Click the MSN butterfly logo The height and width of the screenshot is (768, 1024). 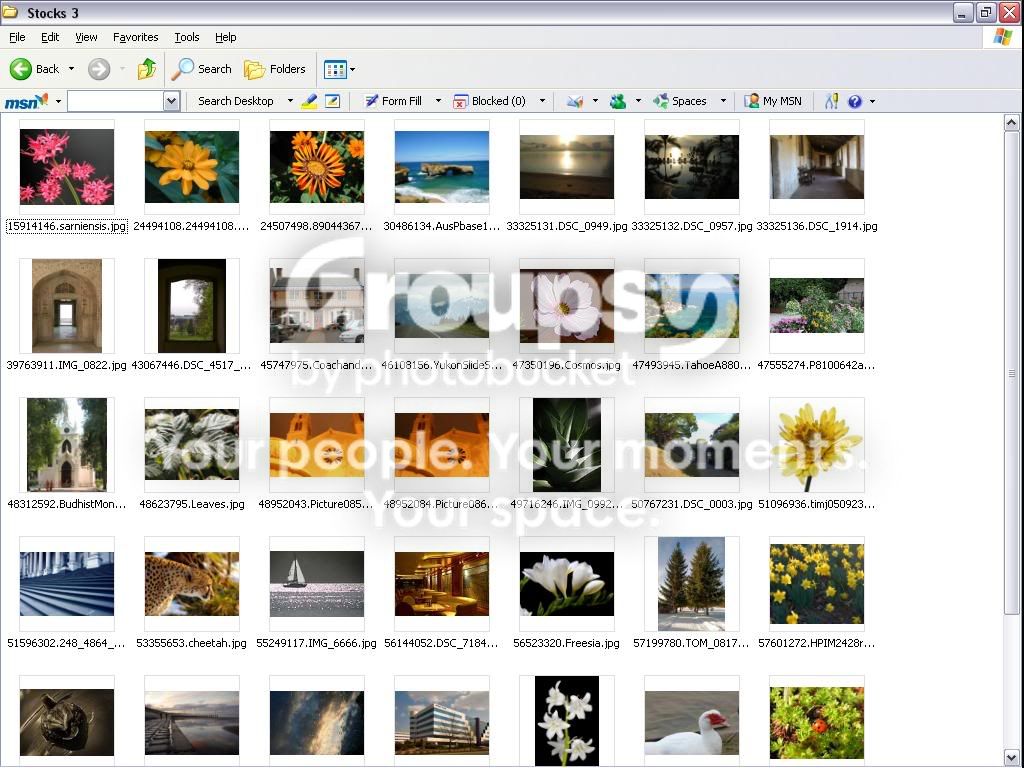pyautogui.click(x=26, y=101)
